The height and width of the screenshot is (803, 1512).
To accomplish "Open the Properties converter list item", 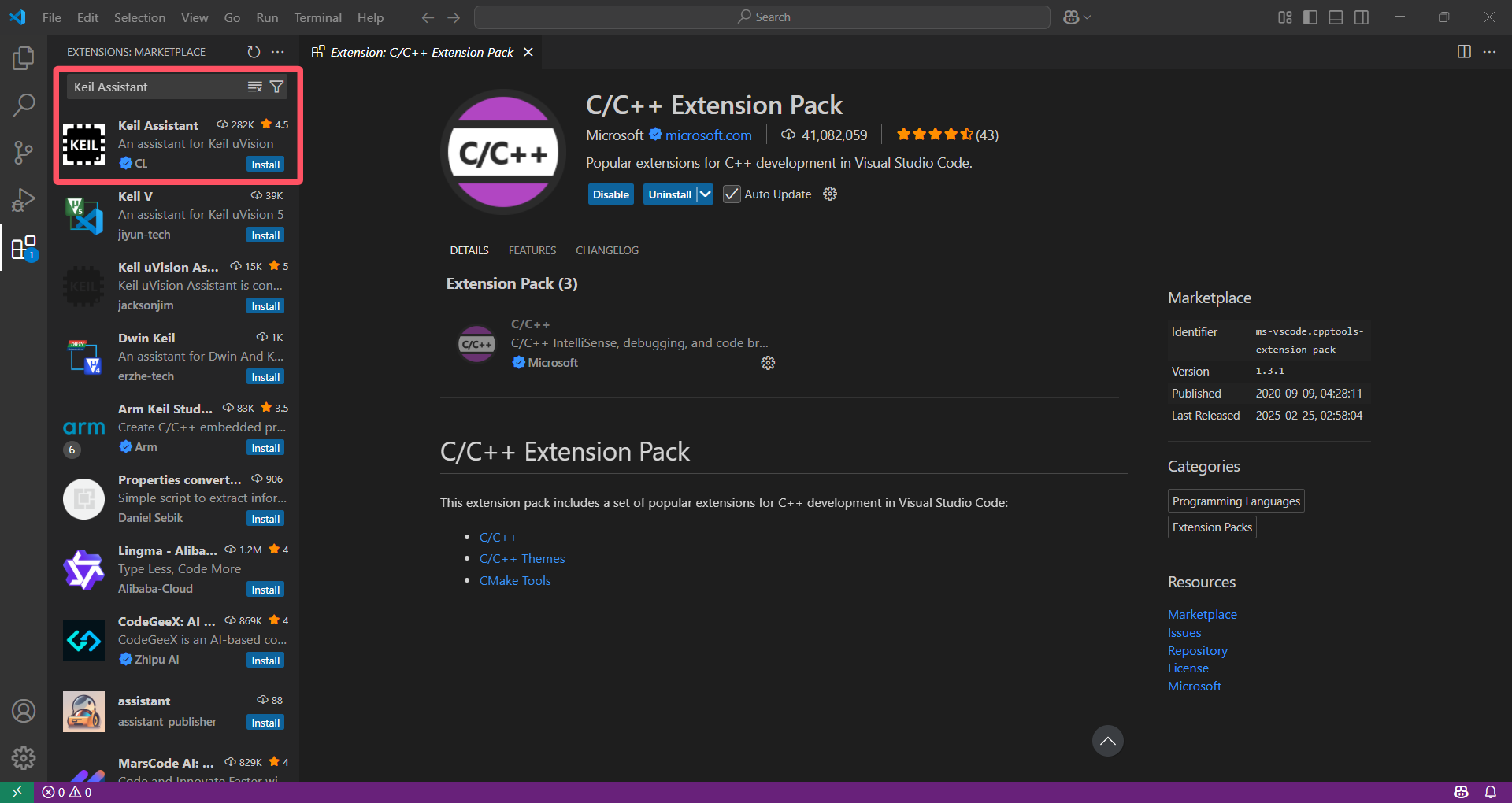I will pyautogui.click(x=175, y=499).
